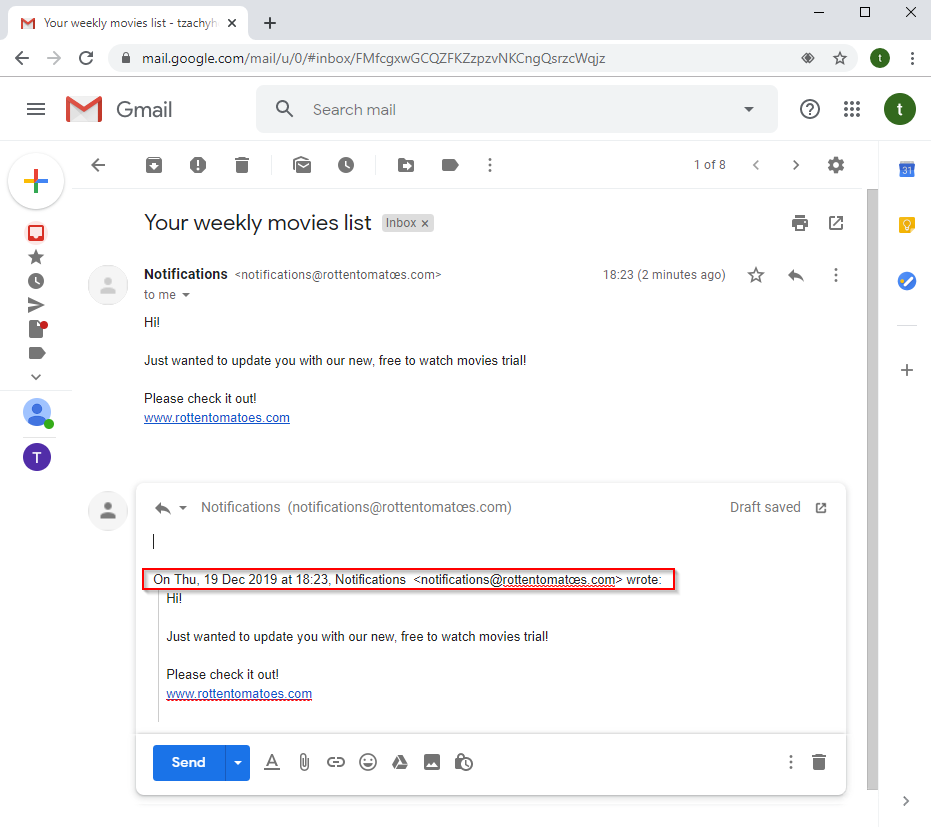Snooze this email
This screenshot has height=827, width=931.
[x=346, y=165]
